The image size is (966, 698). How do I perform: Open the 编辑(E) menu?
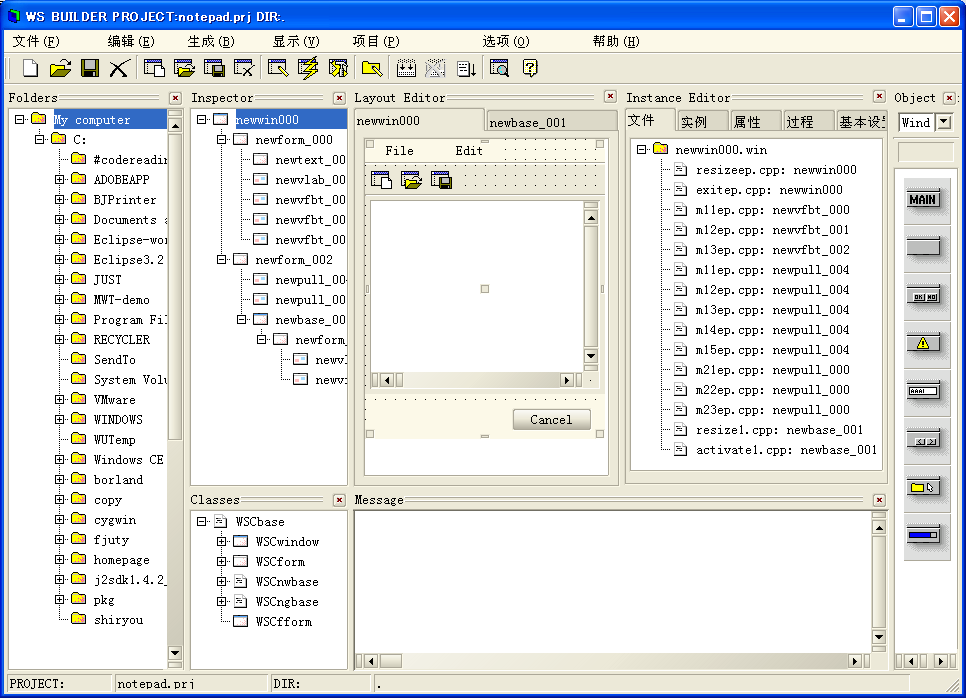pos(131,41)
